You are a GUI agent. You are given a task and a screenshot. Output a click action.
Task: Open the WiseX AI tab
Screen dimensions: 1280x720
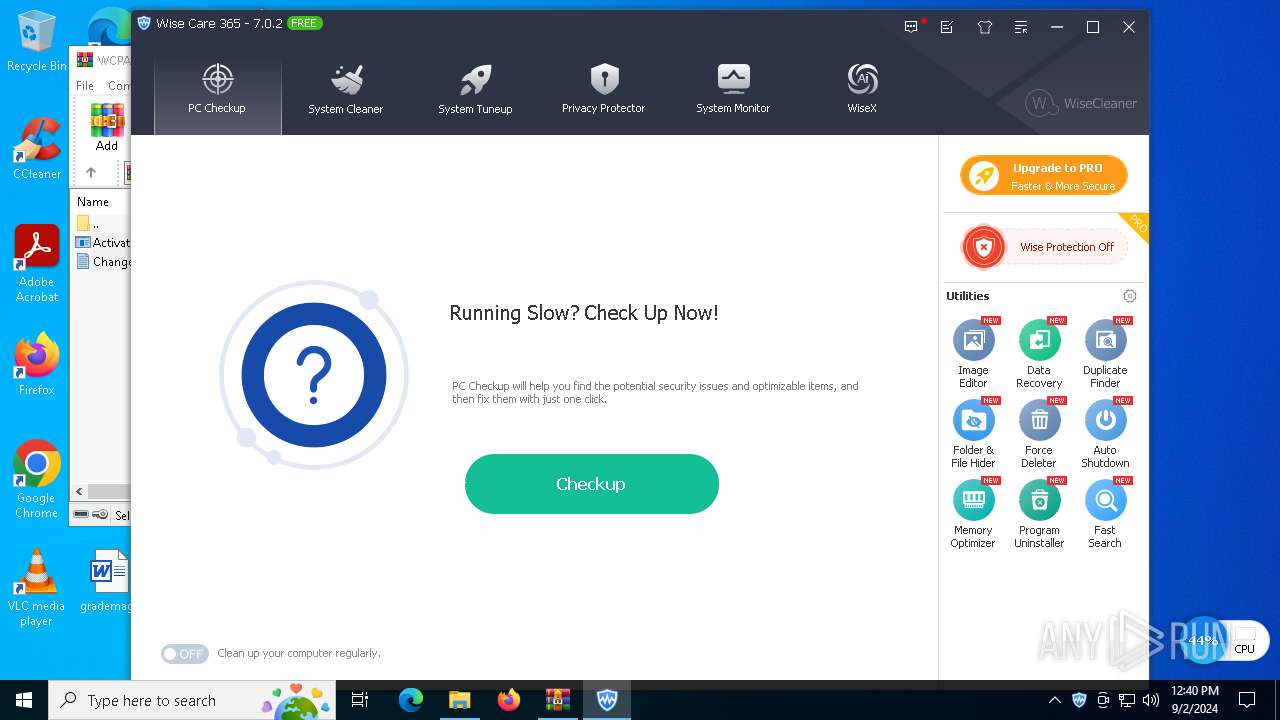(862, 90)
